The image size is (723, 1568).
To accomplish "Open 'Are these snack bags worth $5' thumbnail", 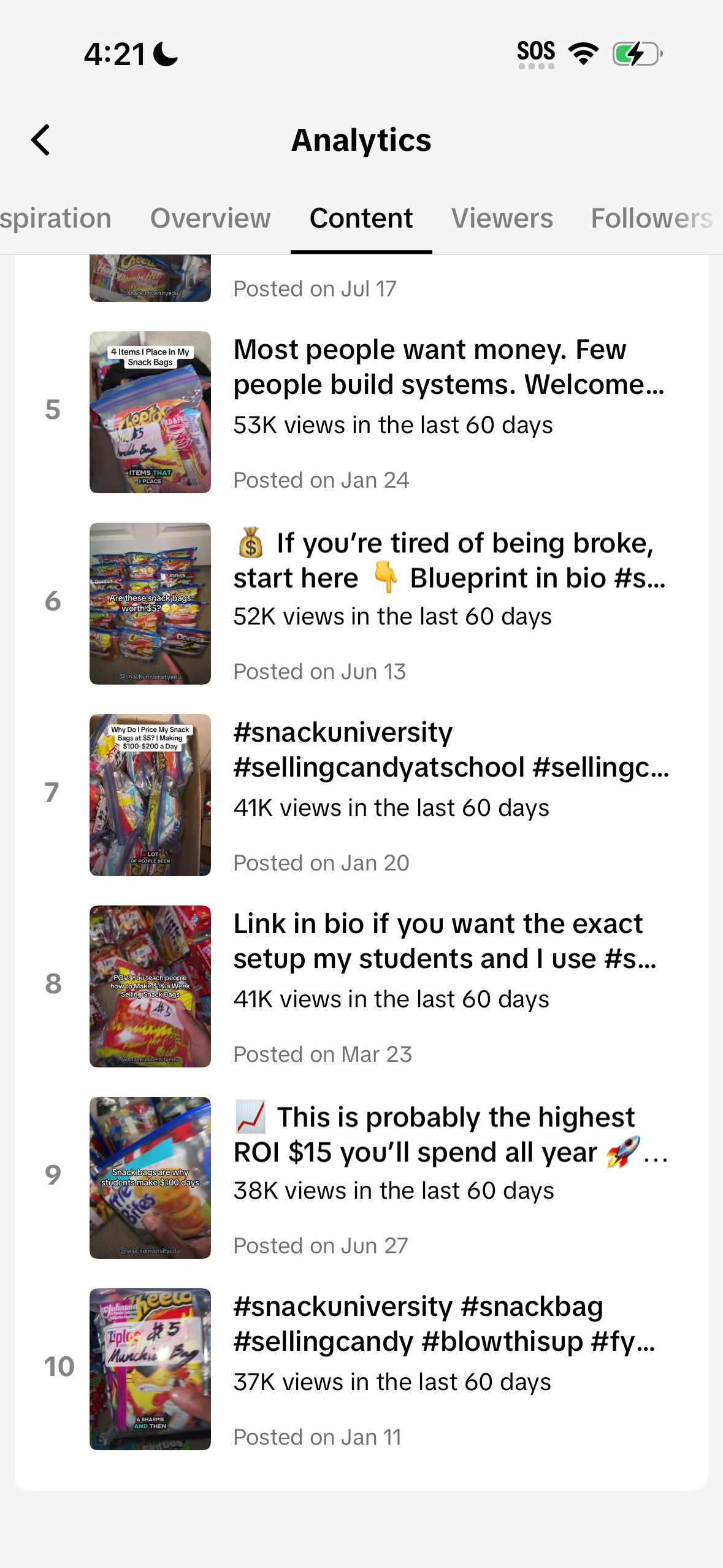I will click(150, 604).
